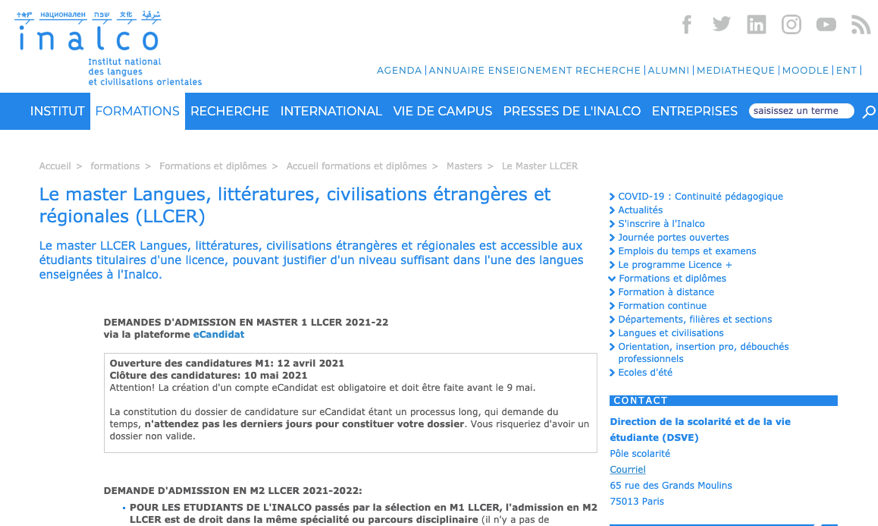Click 'Formations et diplômes' breadcrumb
The width and height of the screenshot is (878, 526).
(x=213, y=166)
